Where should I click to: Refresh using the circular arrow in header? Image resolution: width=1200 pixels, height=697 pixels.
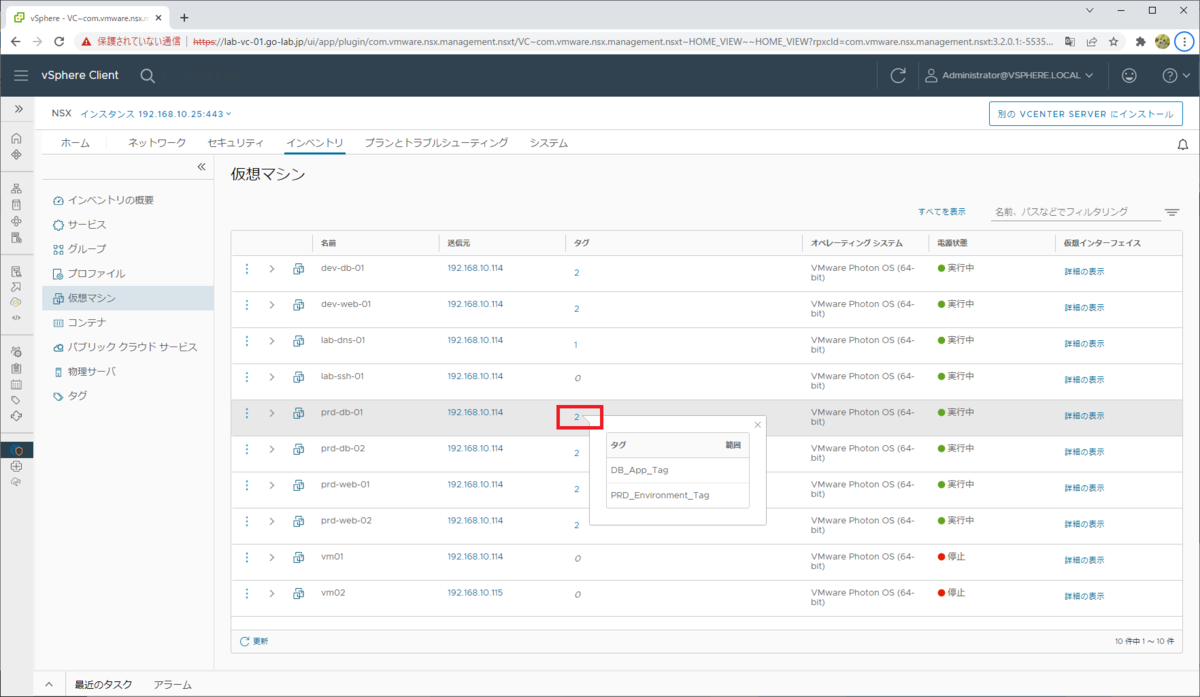[898, 75]
